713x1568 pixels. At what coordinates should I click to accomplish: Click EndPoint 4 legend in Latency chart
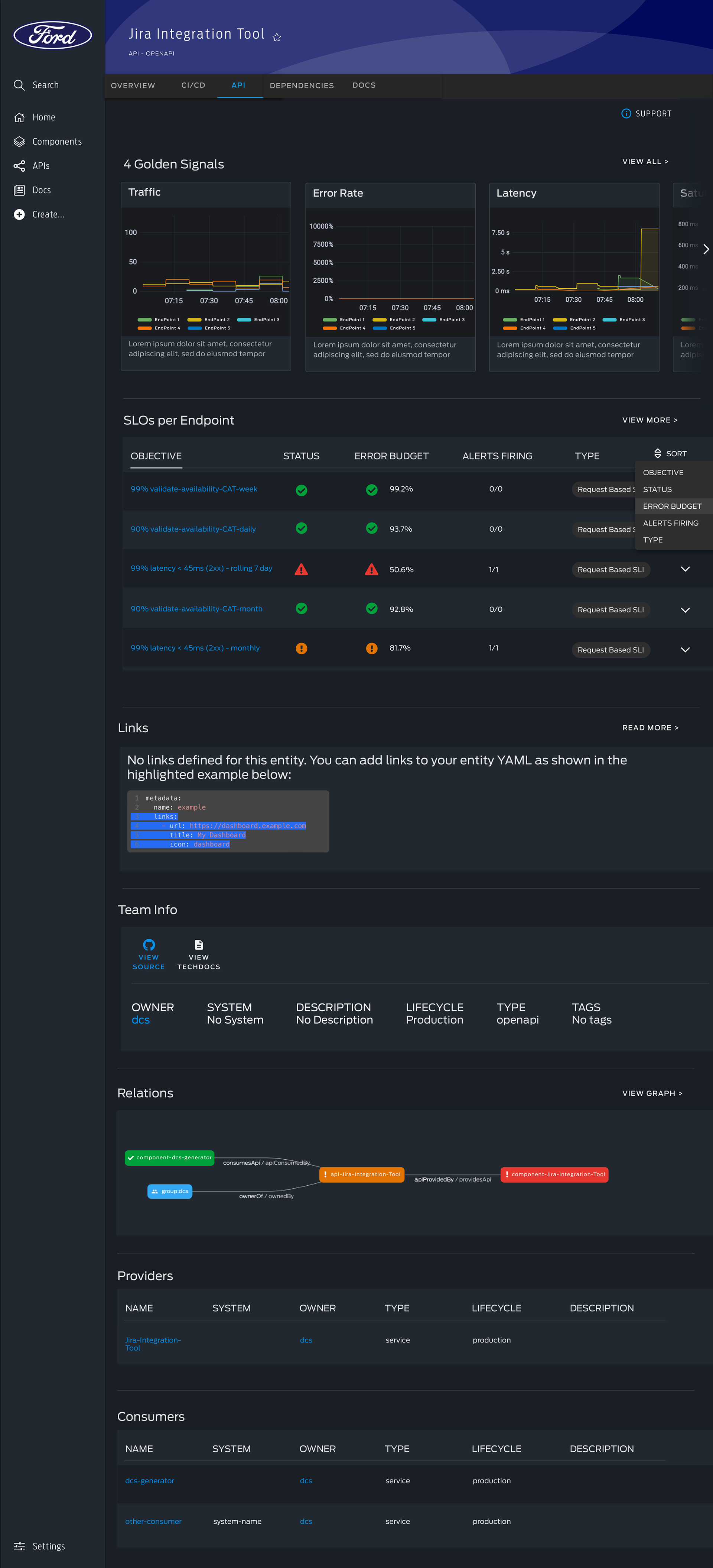(524, 328)
